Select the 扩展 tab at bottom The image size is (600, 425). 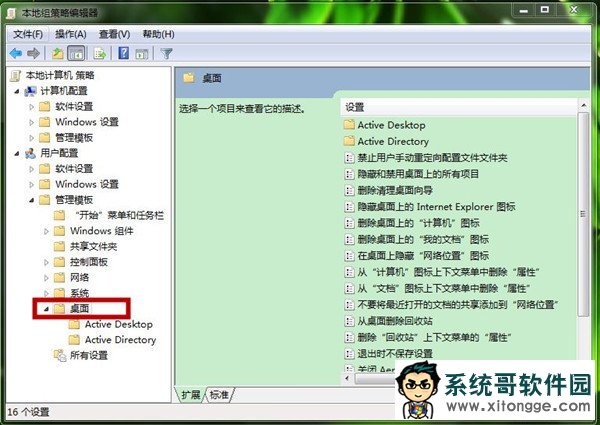pyautogui.click(x=191, y=394)
